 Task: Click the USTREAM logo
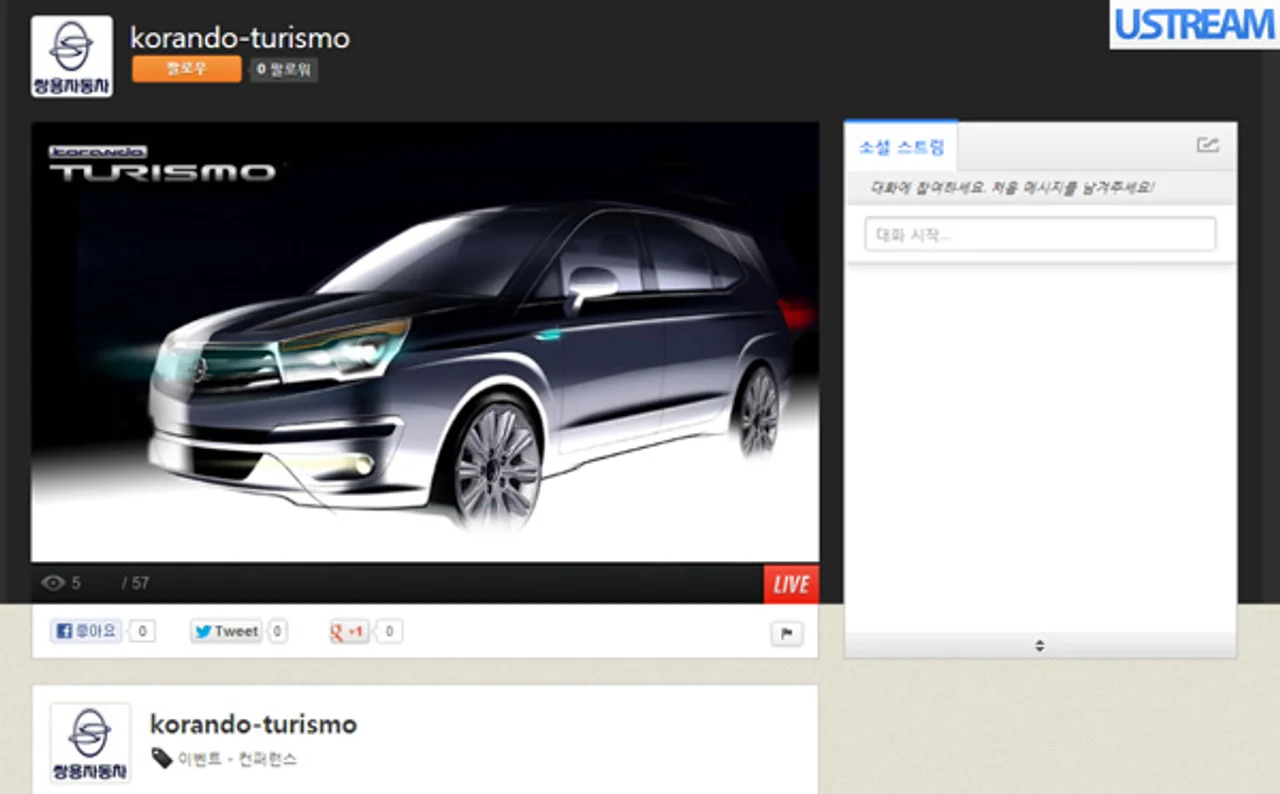[1194, 24]
